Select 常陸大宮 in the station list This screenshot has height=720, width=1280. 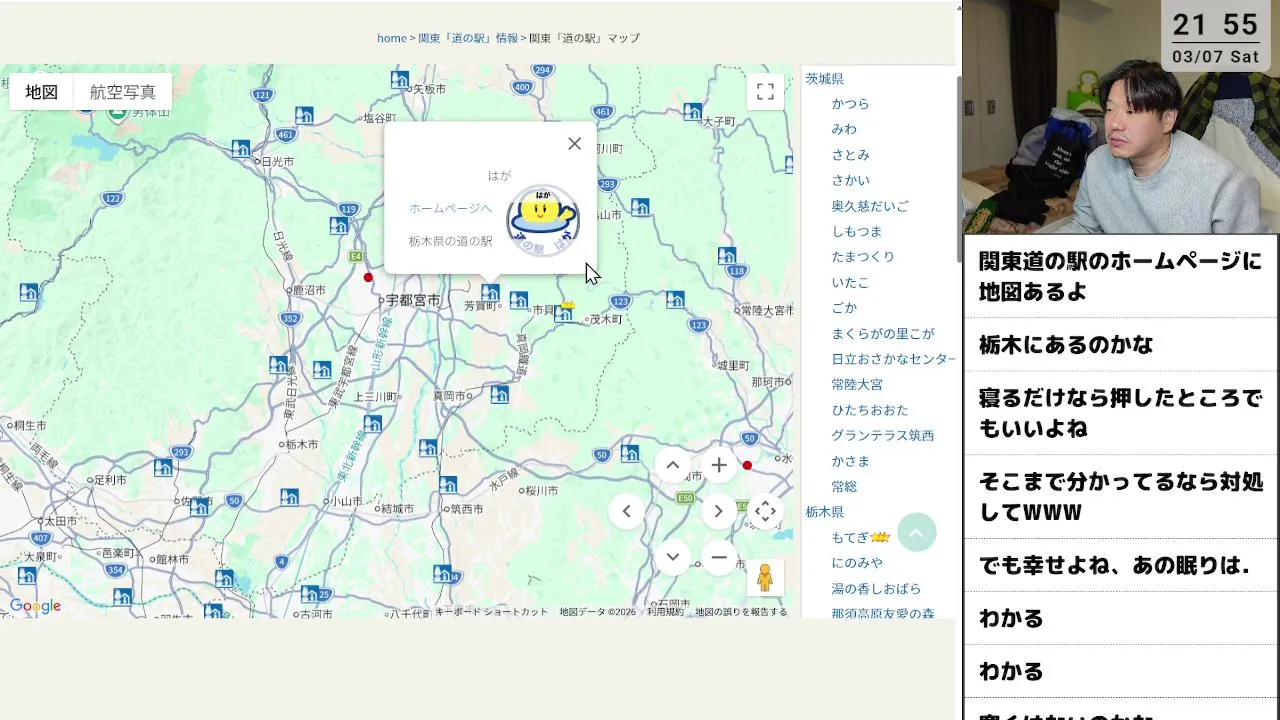click(x=858, y=384)
